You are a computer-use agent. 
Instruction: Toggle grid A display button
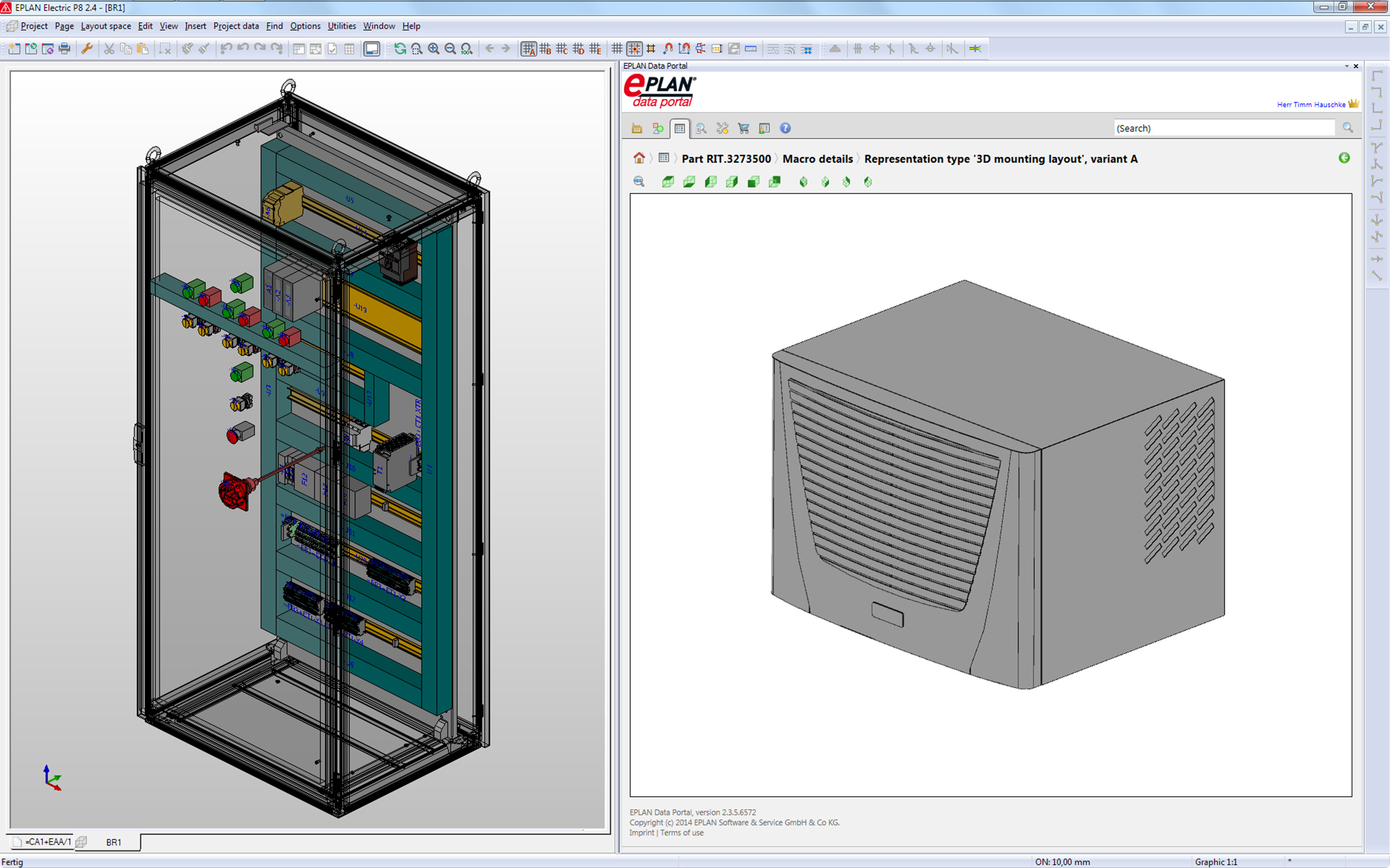click(x=528, y=49)
